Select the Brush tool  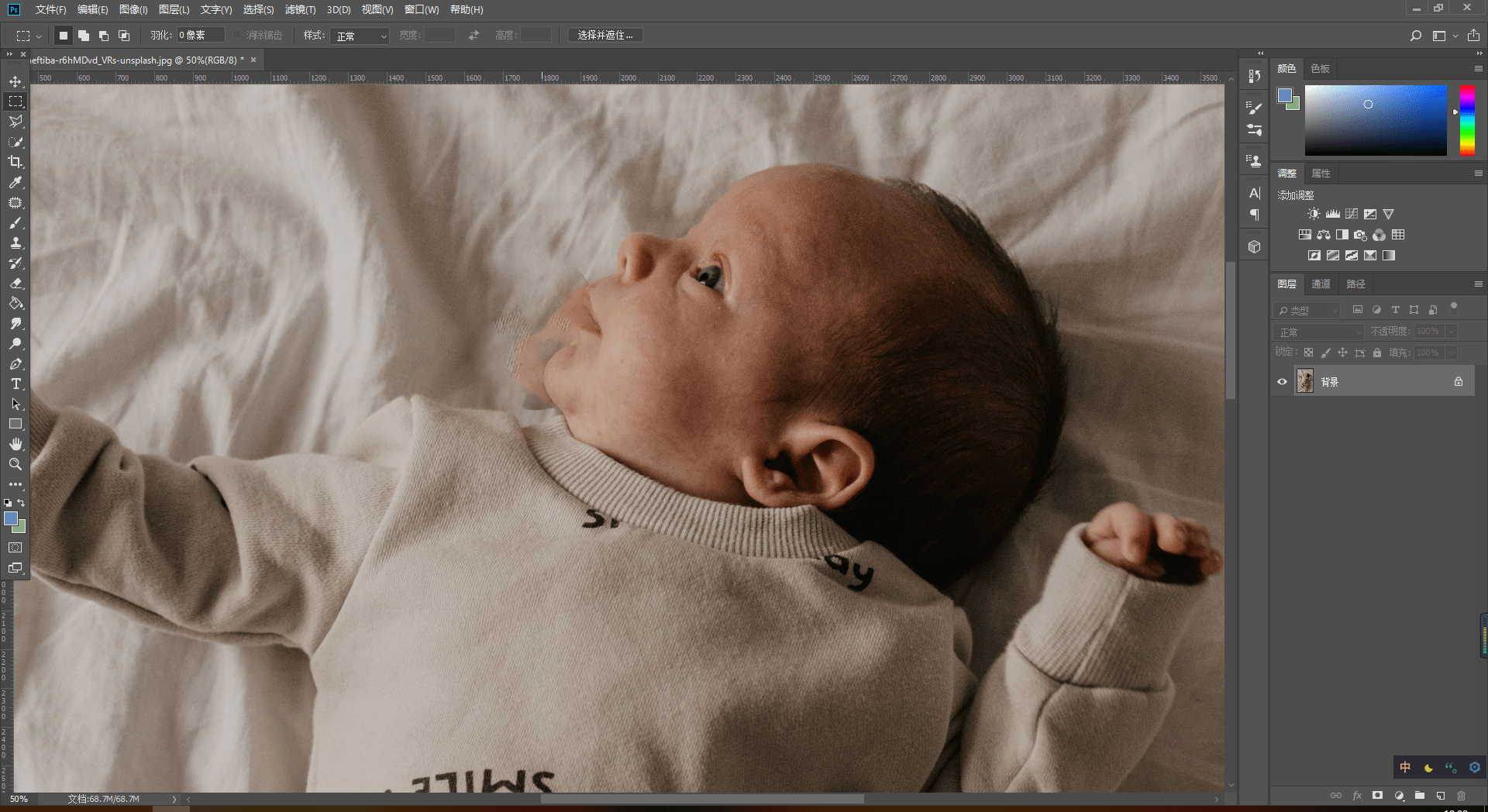click(x=15, y=223)
